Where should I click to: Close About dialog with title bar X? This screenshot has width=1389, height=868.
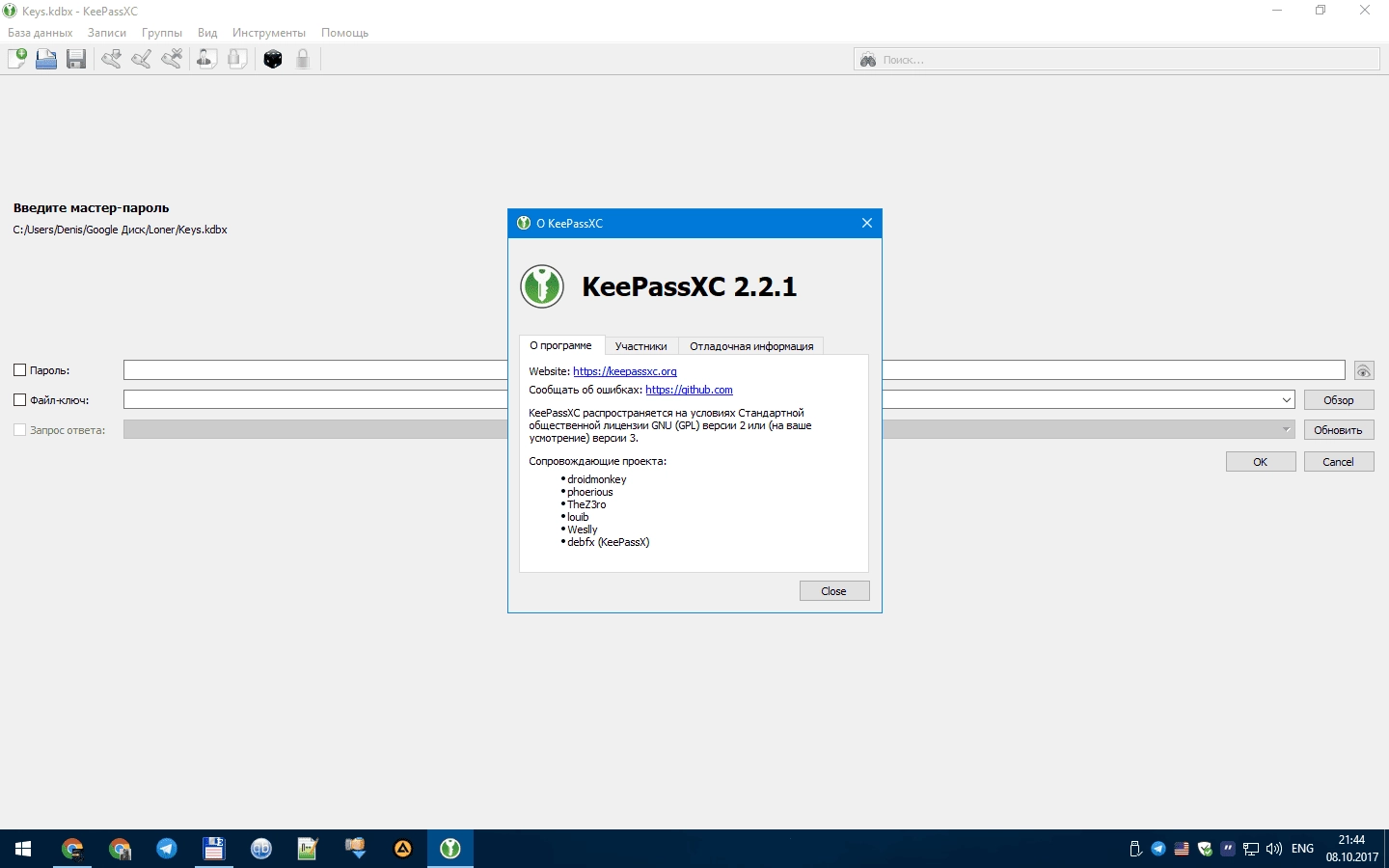(x=866, y=223)
